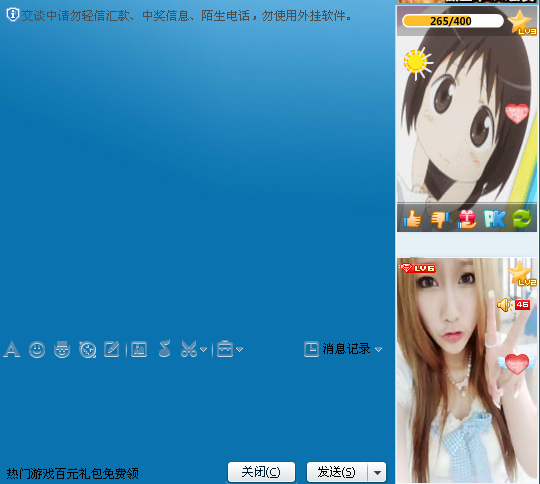Click the speaker icon with 46
This screenshot has height=484, width=540.
pyautogui.click(x=513, y=305)
